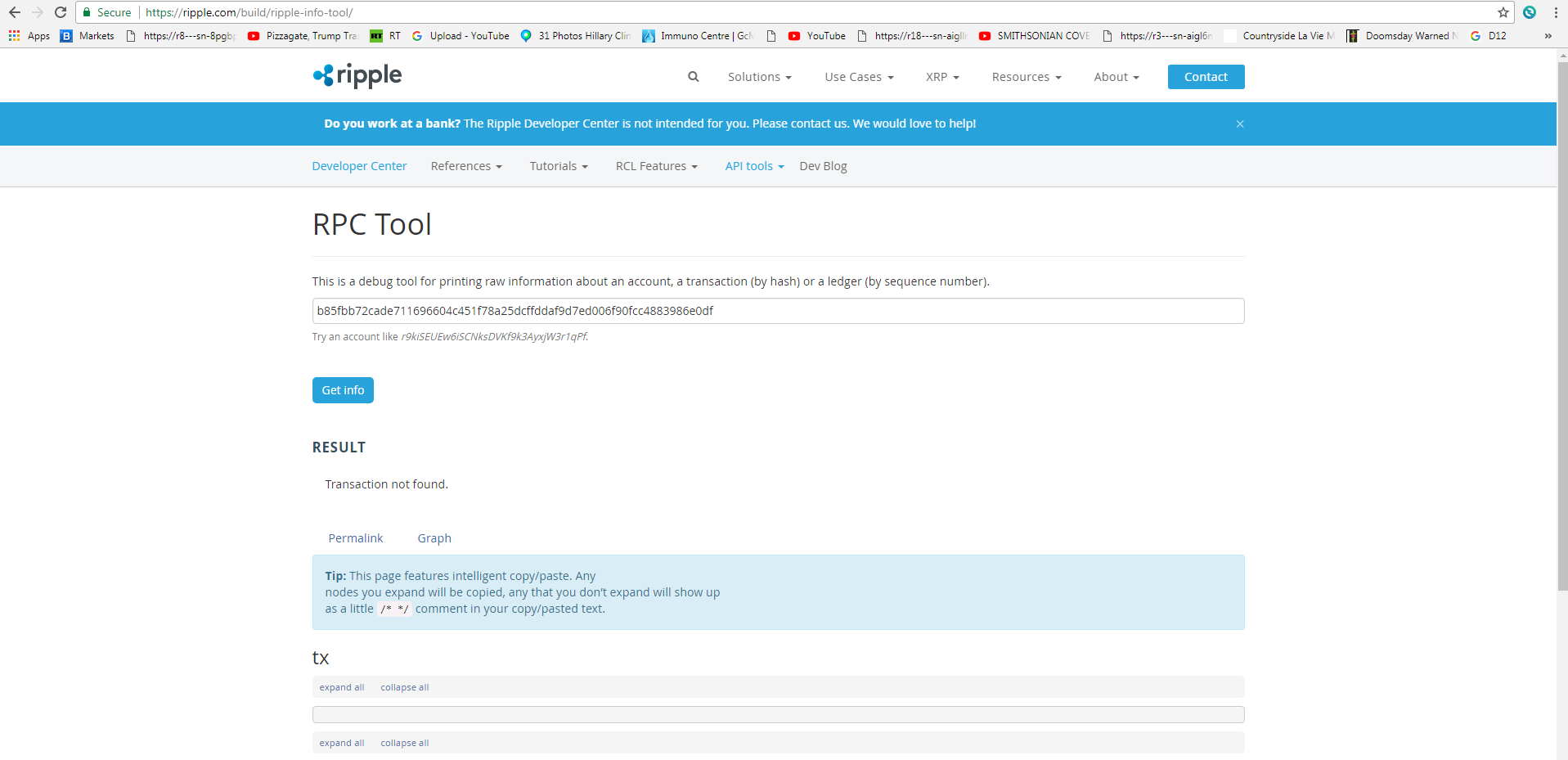The image size is (1568, 760).
Task: Click the Secure padlock indicator
Action: coord(107,12)
